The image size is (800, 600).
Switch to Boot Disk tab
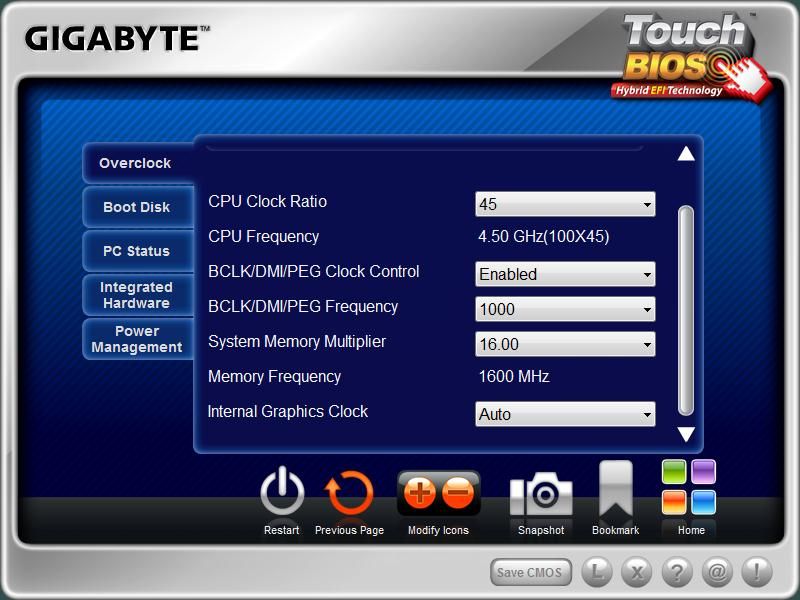tap(138, 207)
